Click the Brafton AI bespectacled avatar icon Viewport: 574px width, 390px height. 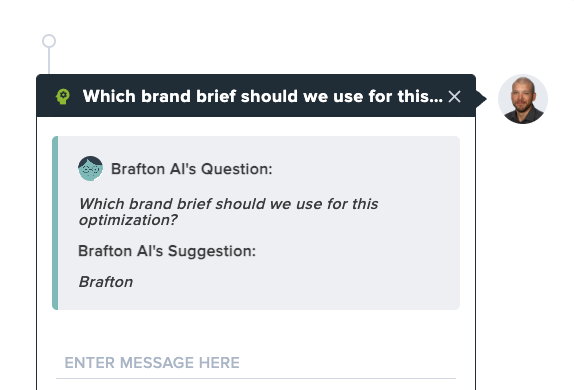click(x=90, y=168)
